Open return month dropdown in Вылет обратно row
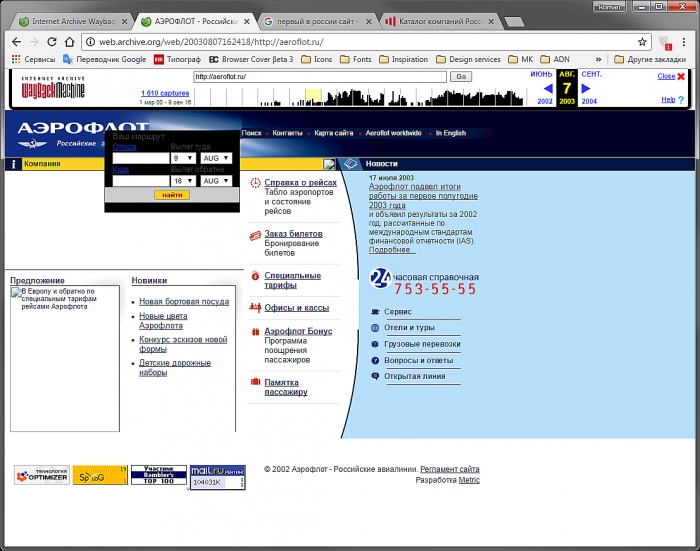 [216, 181]
